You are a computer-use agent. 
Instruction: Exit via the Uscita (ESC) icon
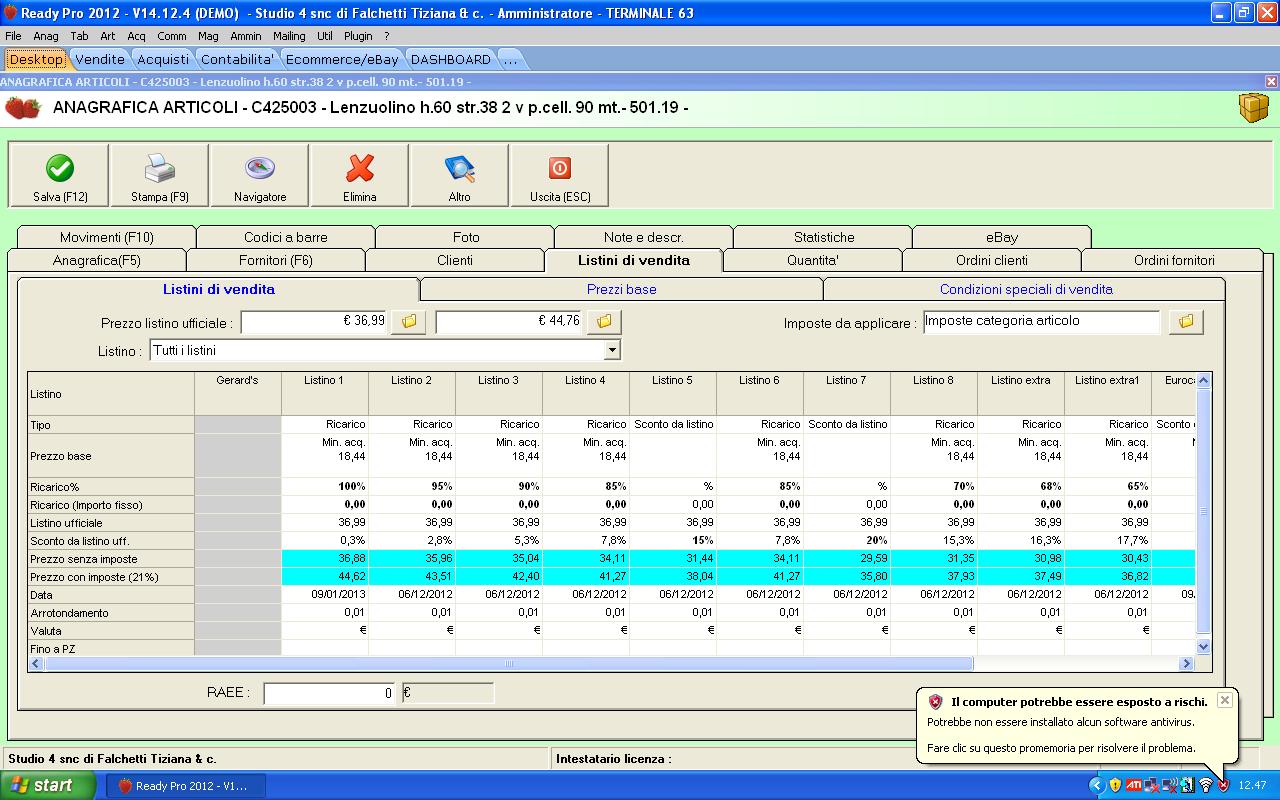[560, 175]
